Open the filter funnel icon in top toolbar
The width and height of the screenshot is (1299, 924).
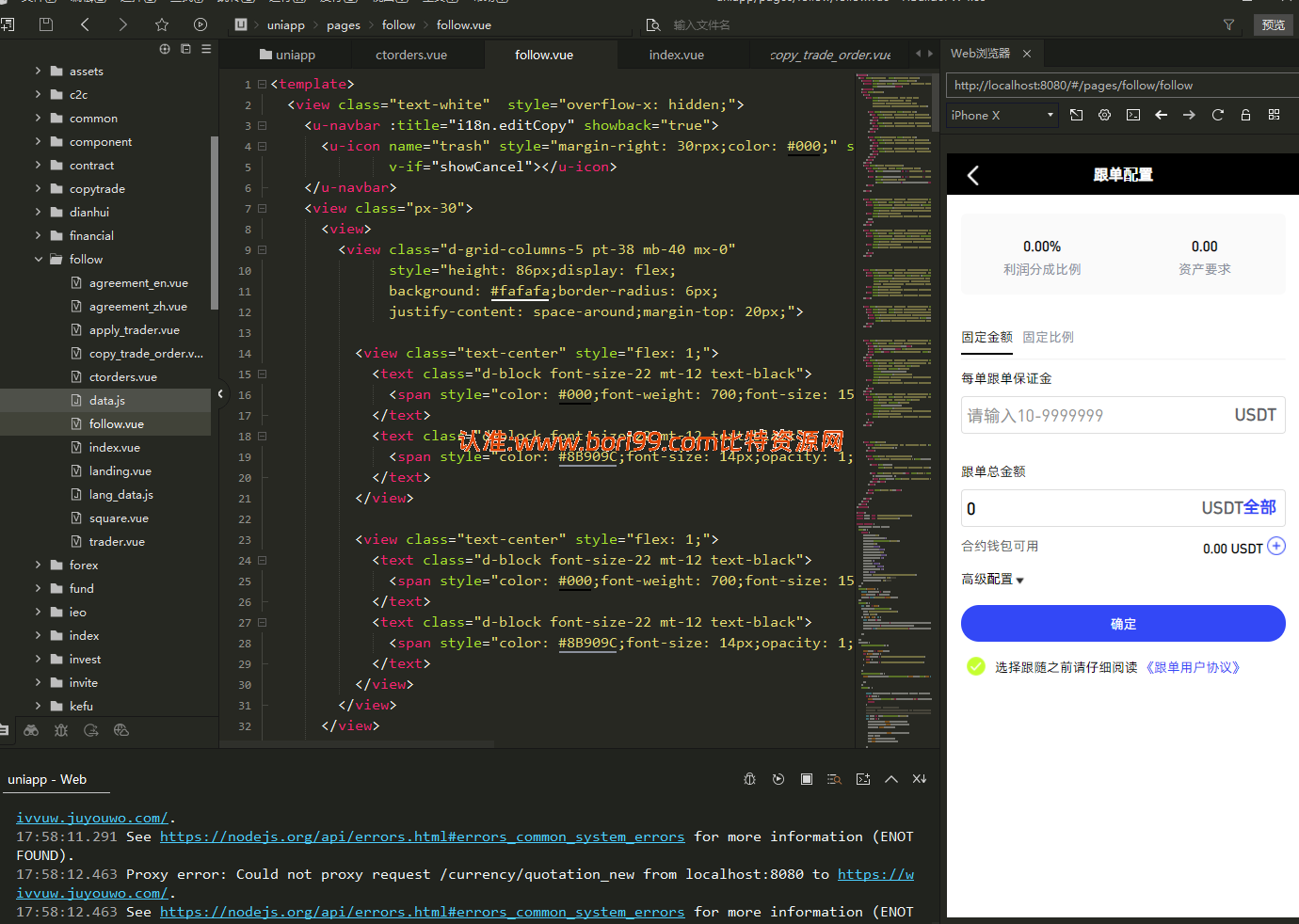click(1228, 24)
